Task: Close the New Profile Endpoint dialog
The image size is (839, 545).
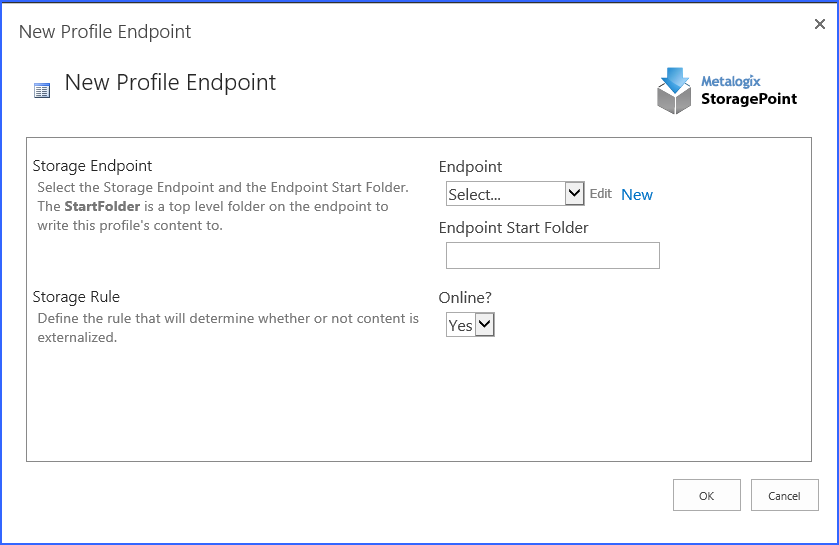Action: click(820, 24)
